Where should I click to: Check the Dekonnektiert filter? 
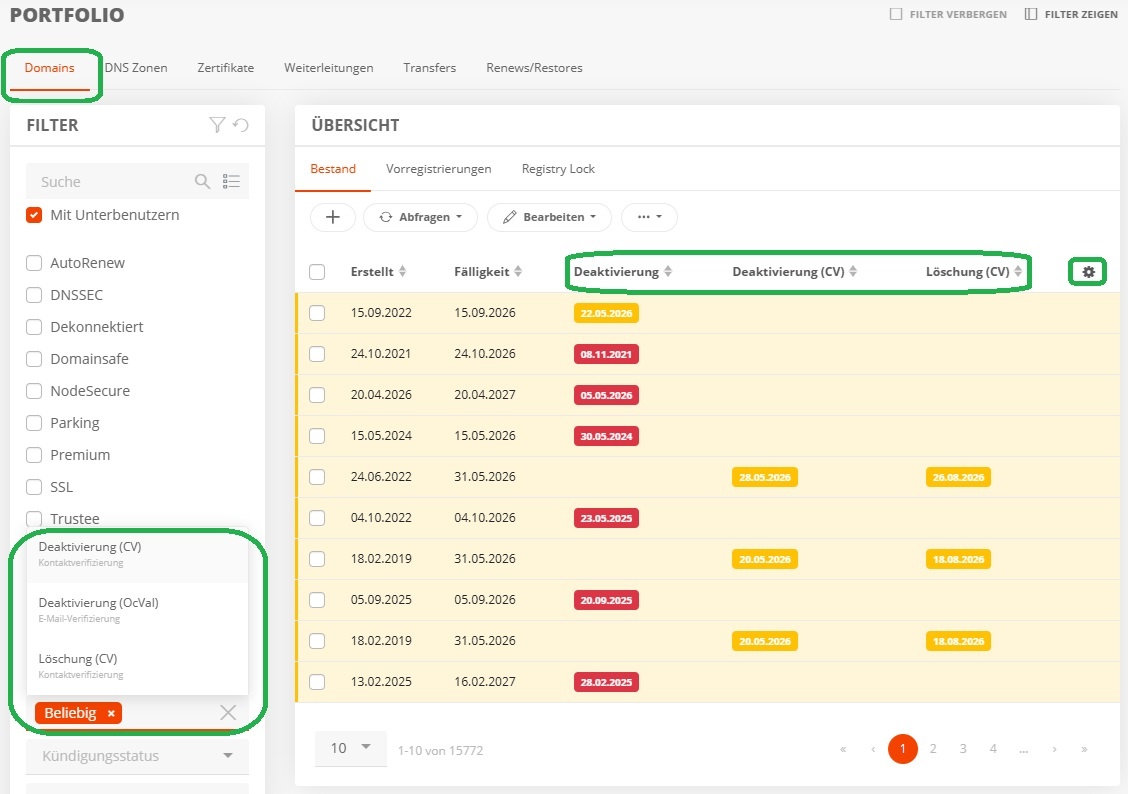34,327
